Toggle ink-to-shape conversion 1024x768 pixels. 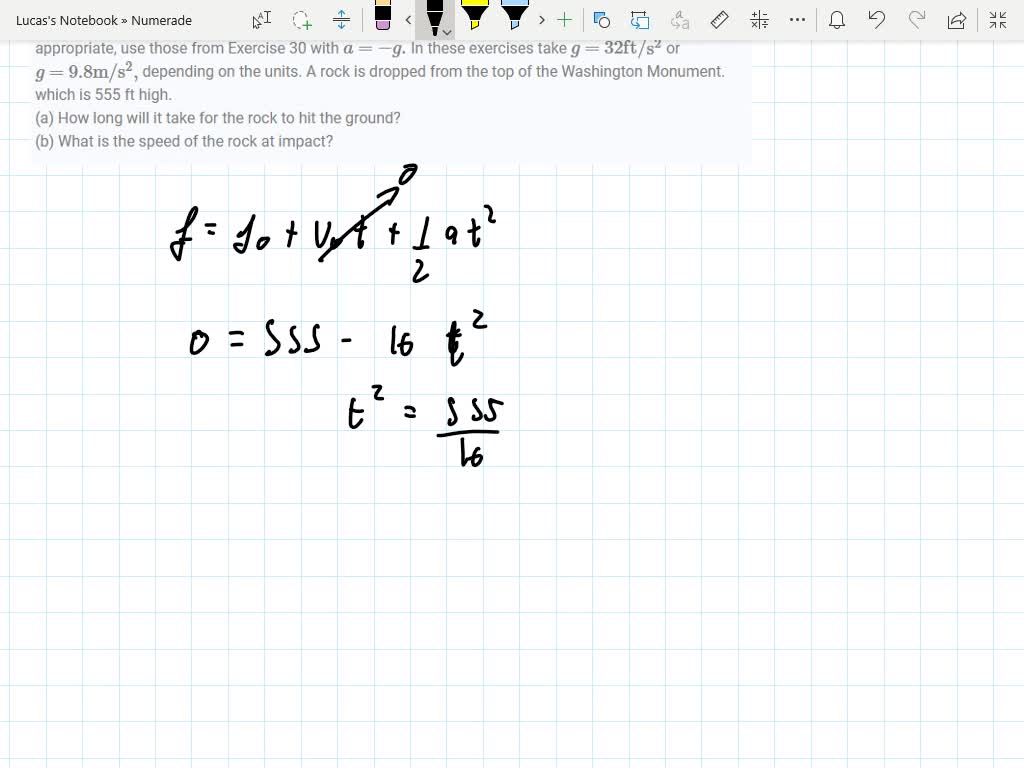pos(640,19)
